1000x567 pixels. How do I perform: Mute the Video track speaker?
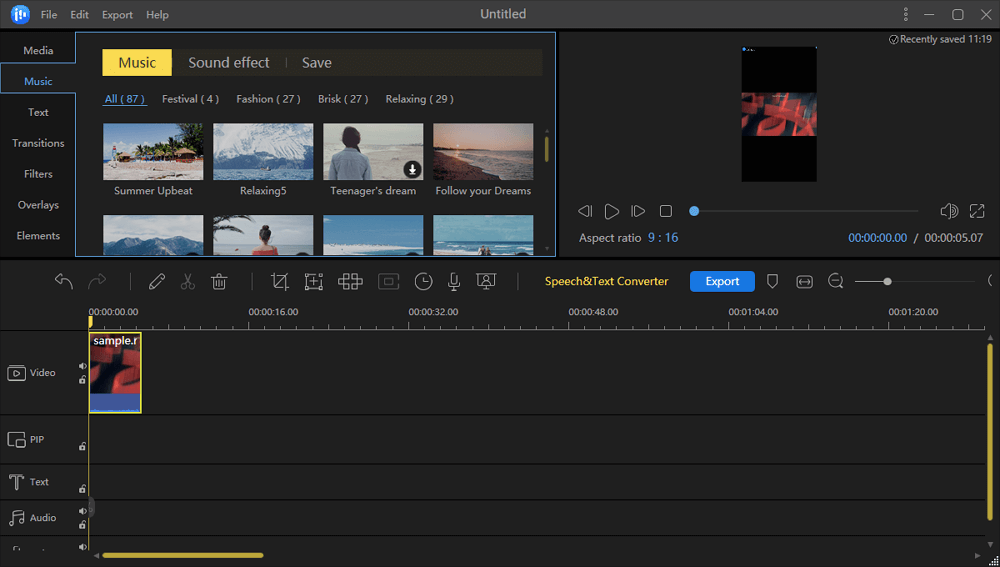[x=83, y=366]
